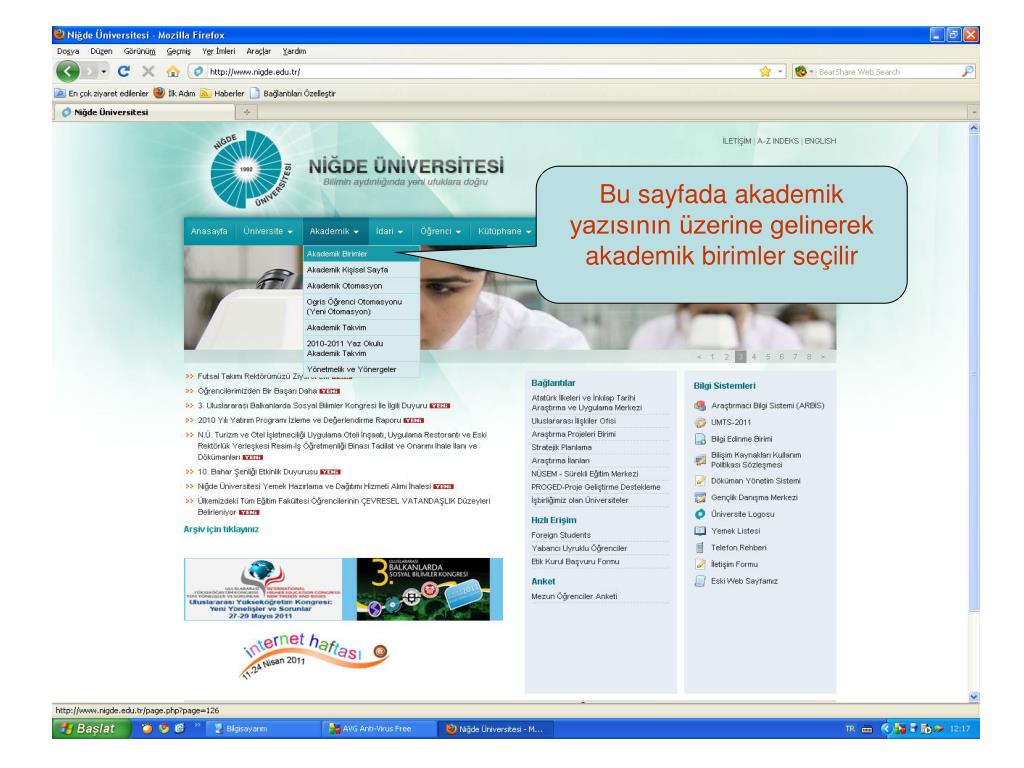Open the Dosya menu
The image size is (1024, 768).
tap(68, 51)
